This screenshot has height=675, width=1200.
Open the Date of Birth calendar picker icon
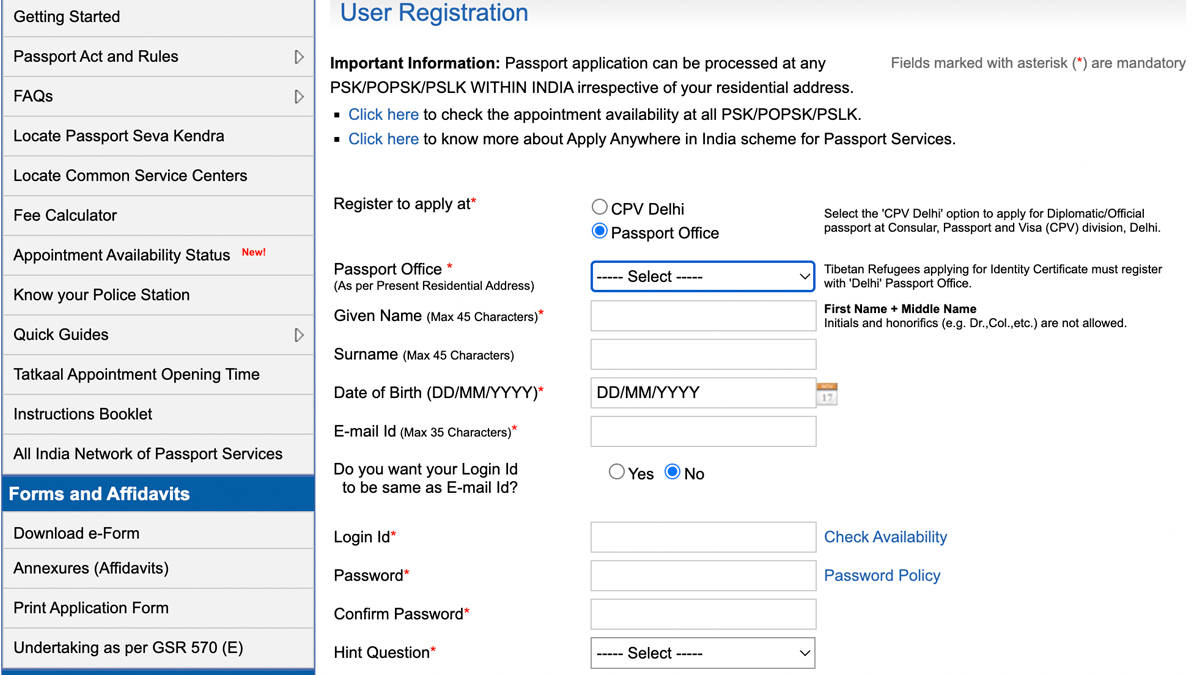[827, 393]
